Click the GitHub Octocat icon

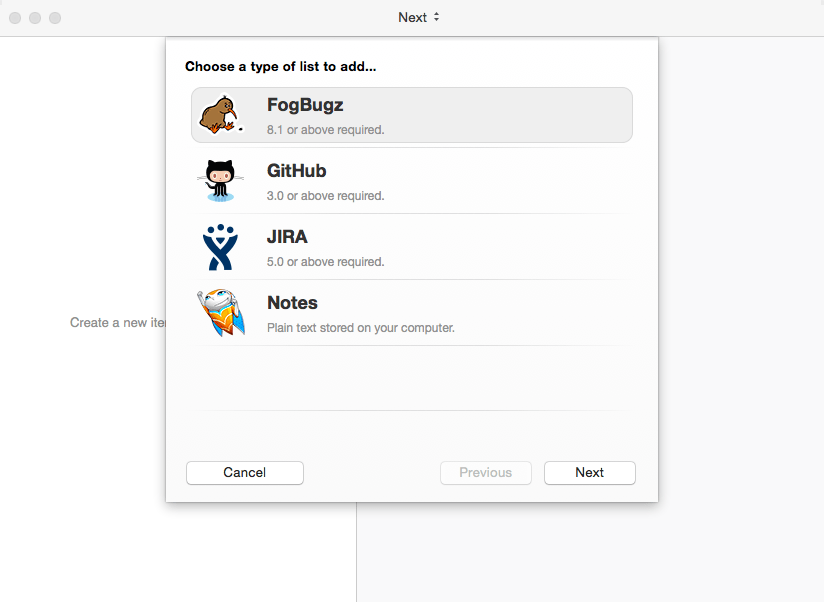pyautogui.click(x=220, y=181)
